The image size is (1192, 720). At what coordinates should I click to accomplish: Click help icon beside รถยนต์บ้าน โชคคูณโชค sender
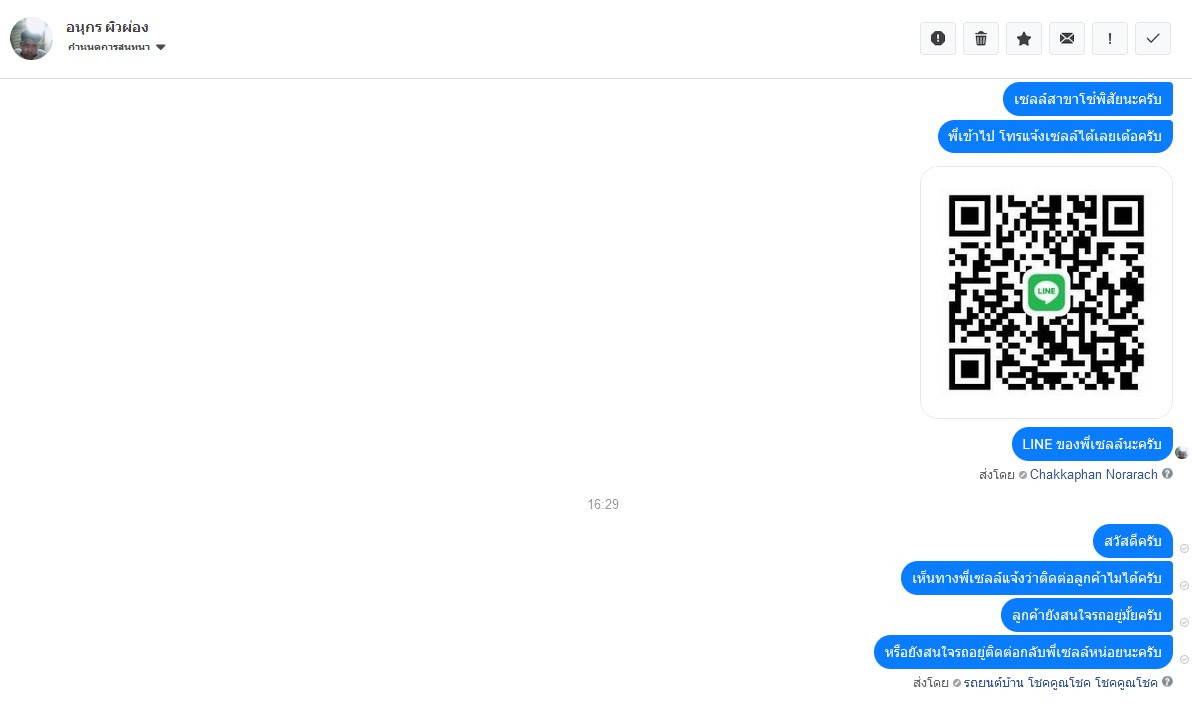pyautogui.click(x=1167, y=682)
